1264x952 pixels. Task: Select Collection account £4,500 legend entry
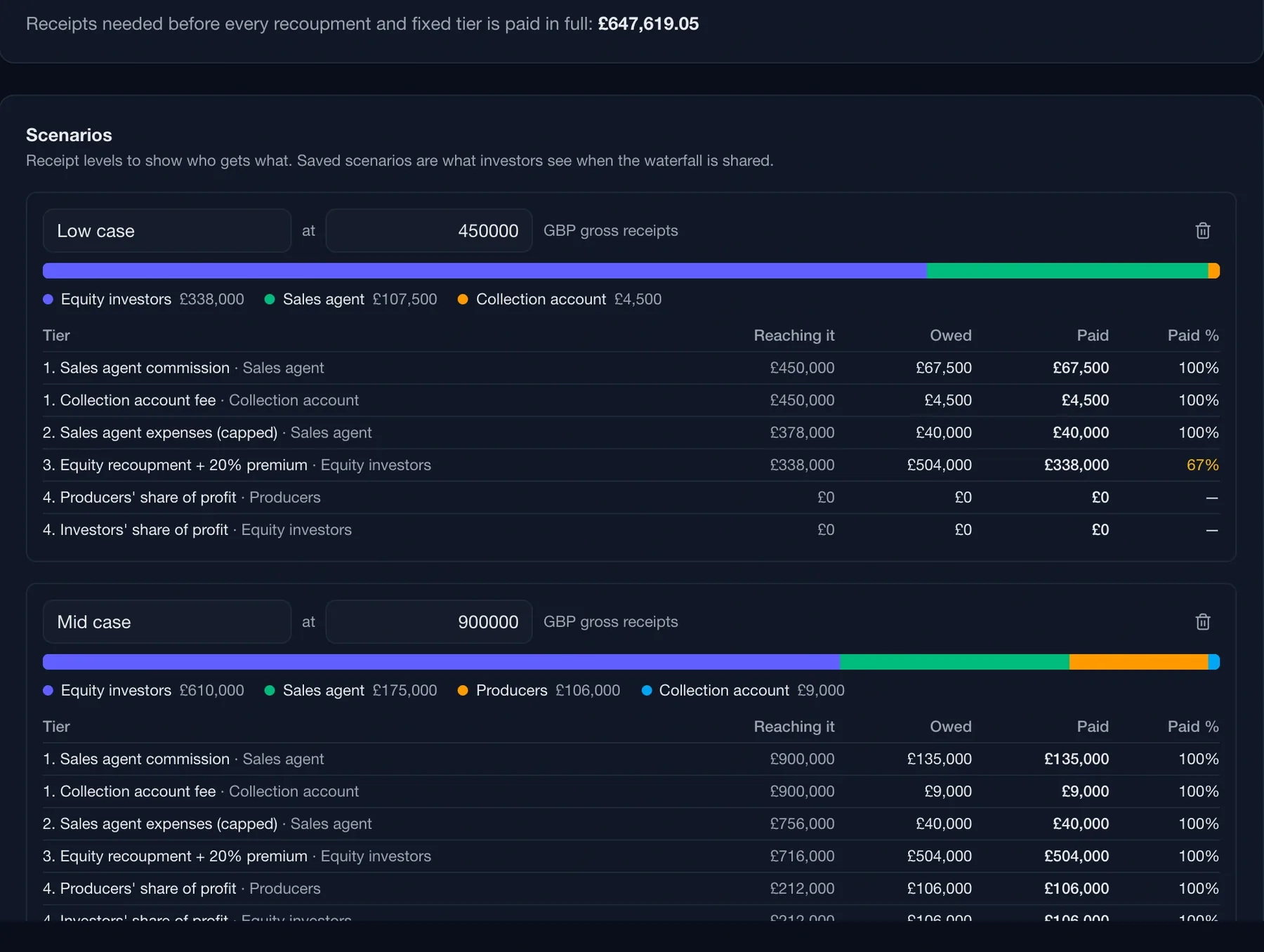(x=560, y=299)
